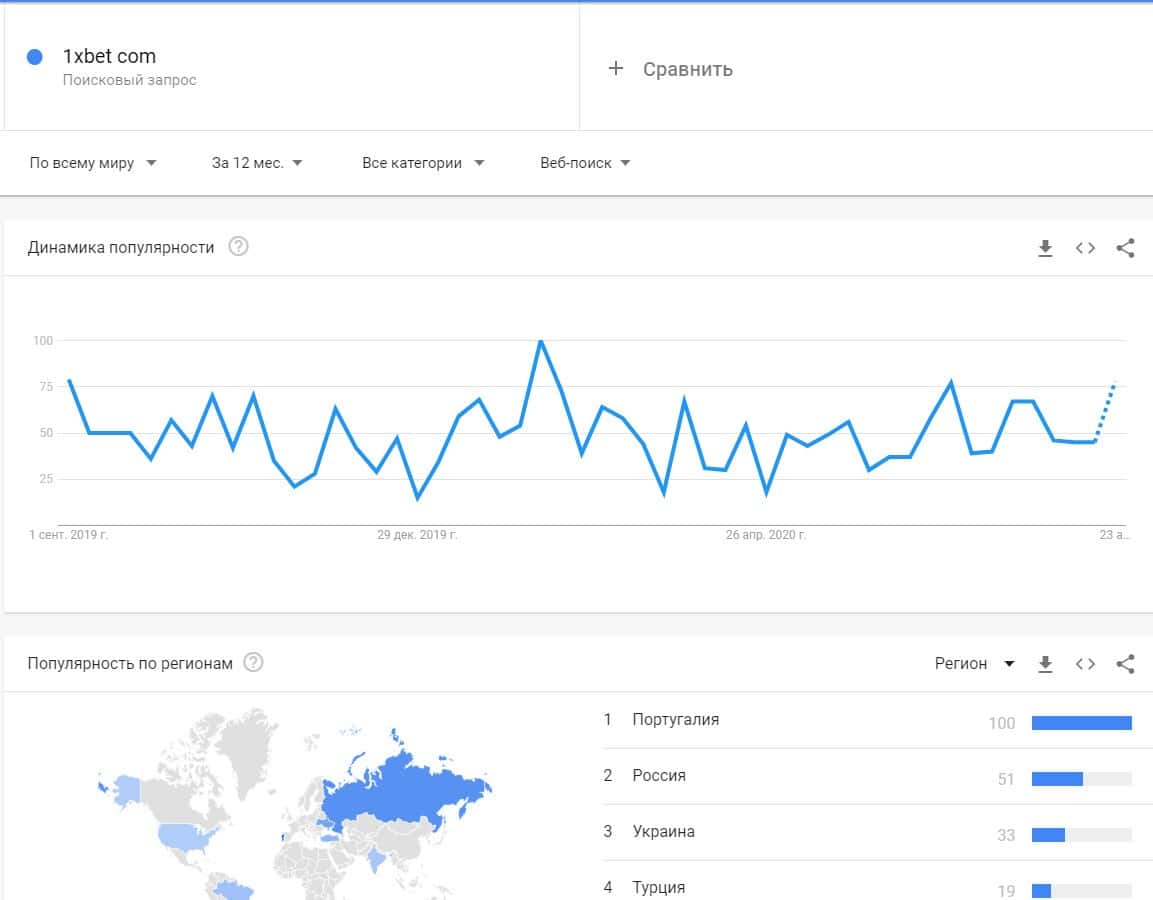Open embed code for popularity dynamics chart
Screen dimensions: 1153x900
pyautogui.click(x=1085, y=248)
